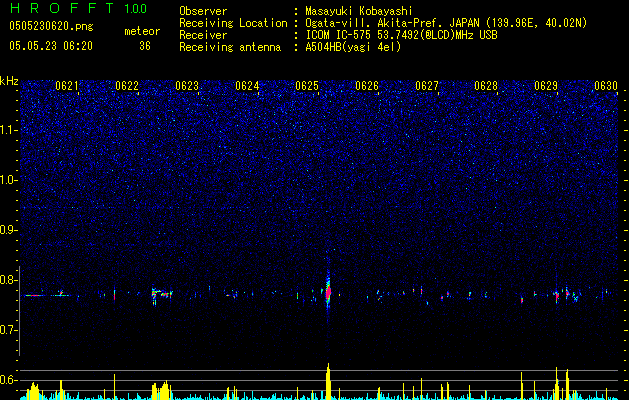
Task: Click the meteor count value 36
Action: [145, 46]
